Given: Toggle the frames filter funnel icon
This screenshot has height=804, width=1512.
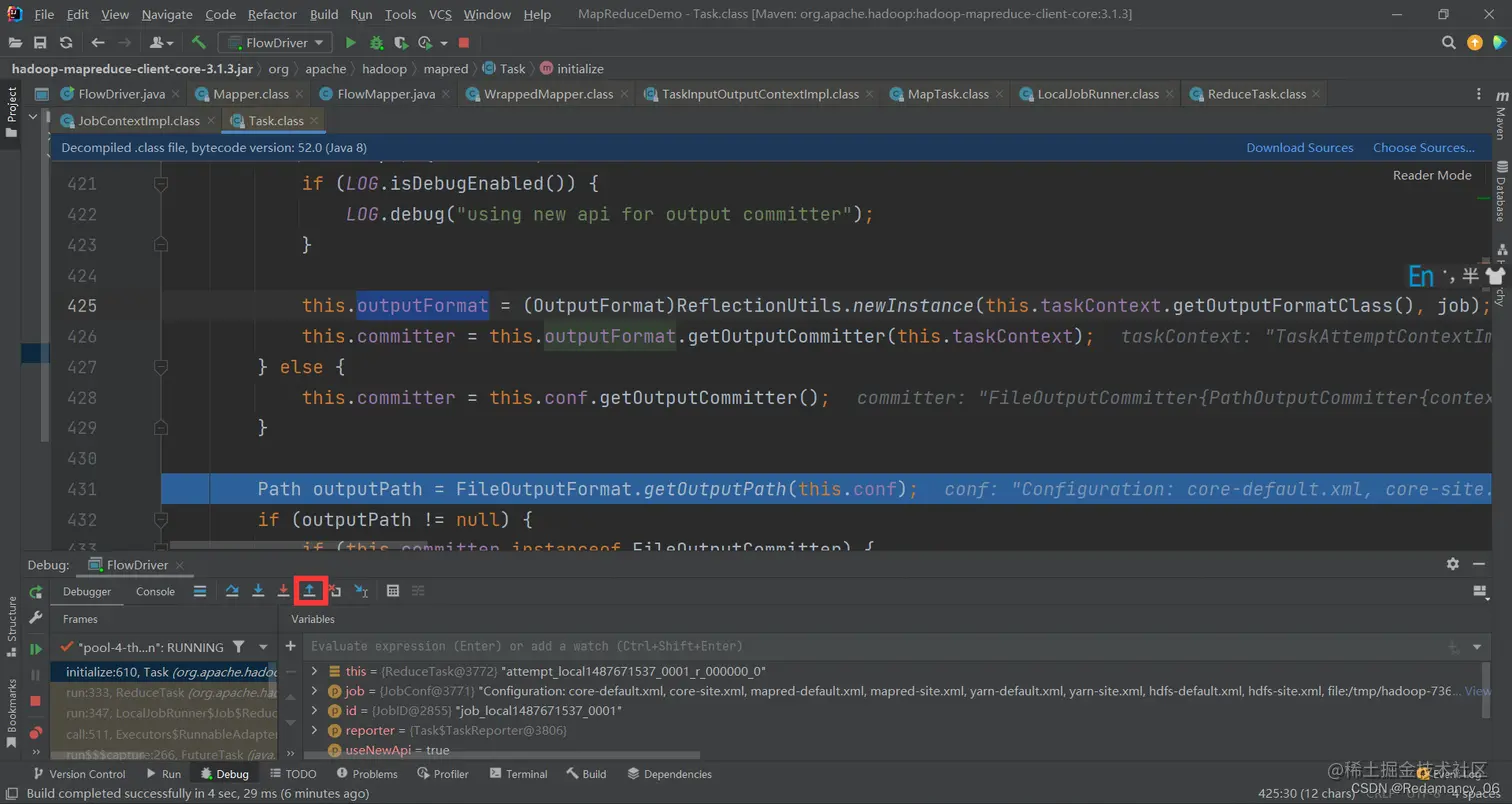Looking at the screenshot, I should 238,647.
